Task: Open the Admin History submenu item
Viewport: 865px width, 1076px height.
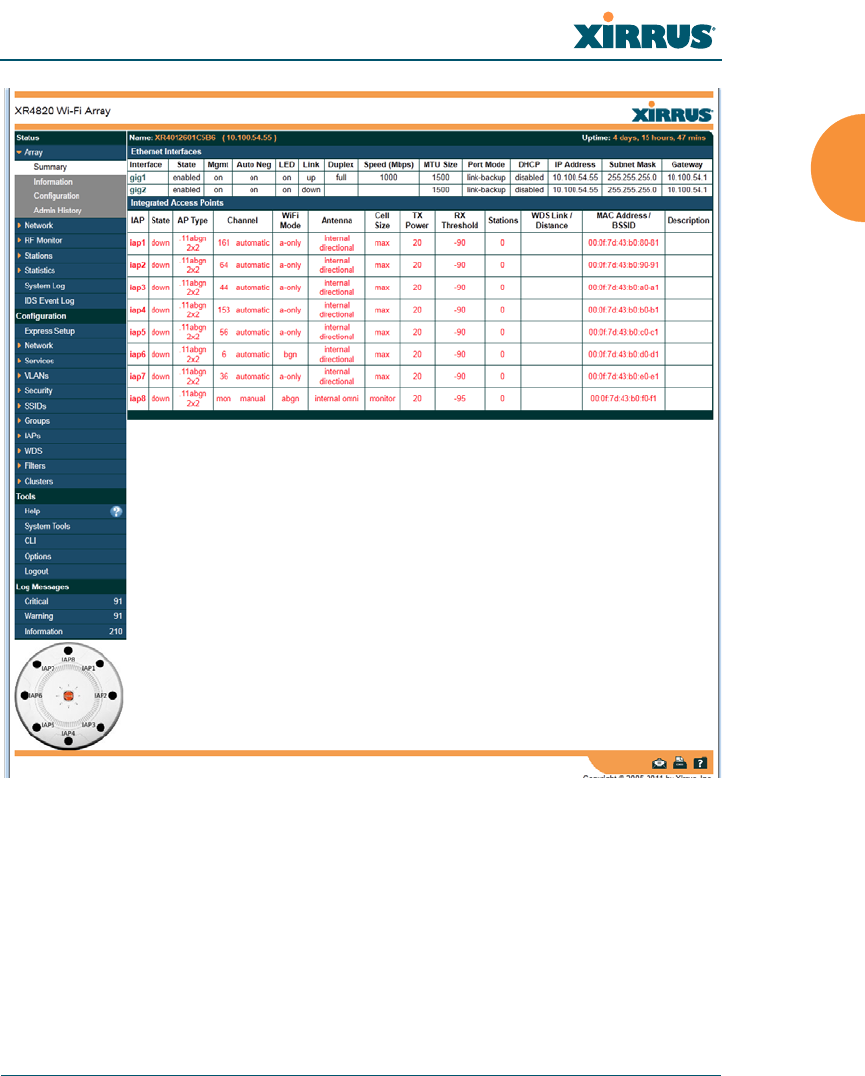Action: point(58,211)
